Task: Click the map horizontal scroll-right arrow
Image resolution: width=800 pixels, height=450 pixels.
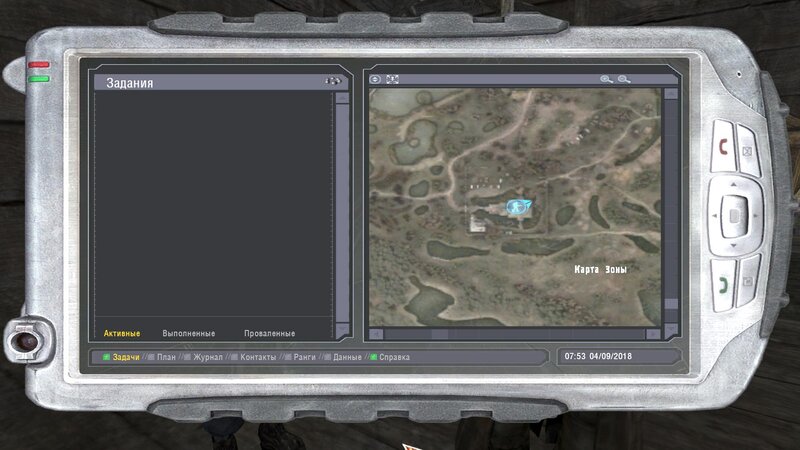Action: 653,334
